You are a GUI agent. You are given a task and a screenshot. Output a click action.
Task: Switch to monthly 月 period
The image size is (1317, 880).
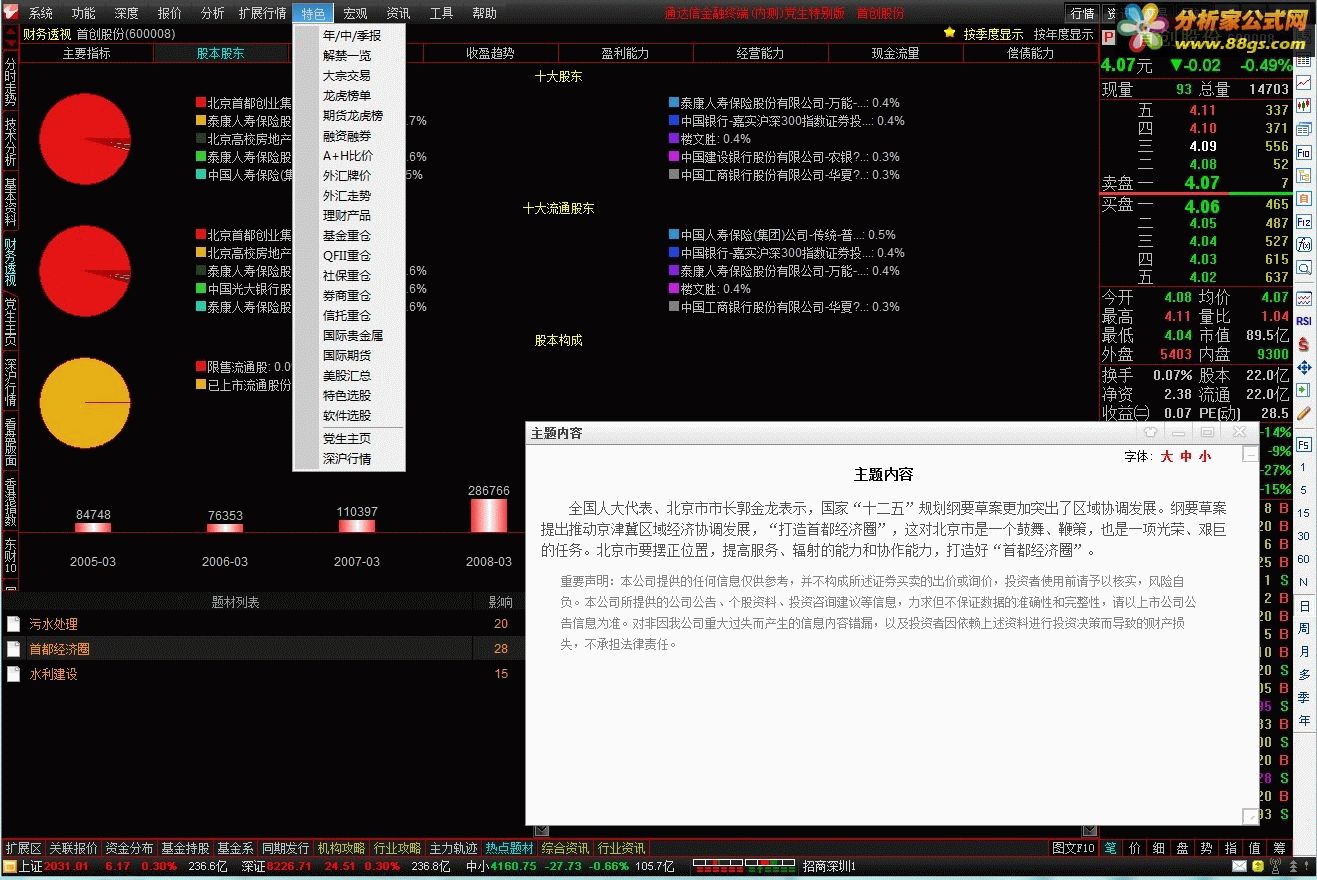click(1304, 652)
